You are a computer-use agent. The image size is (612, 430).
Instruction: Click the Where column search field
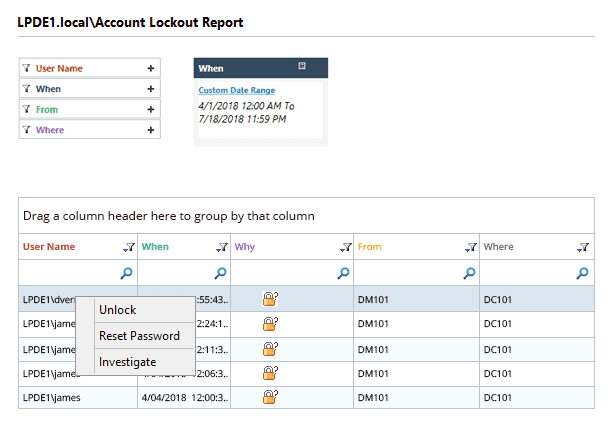(537, 273)
